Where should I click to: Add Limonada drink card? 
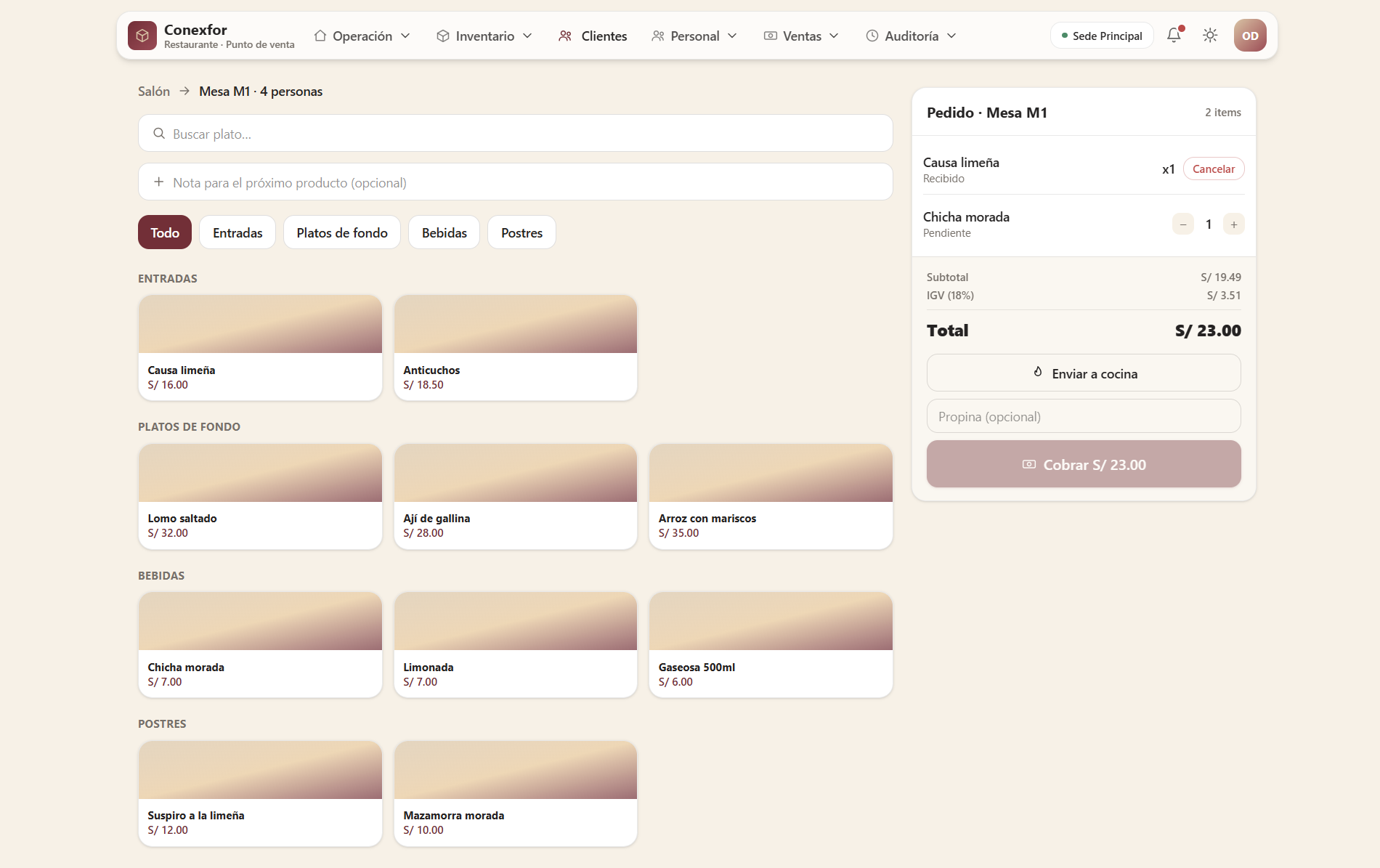click(x=516, y=645)
